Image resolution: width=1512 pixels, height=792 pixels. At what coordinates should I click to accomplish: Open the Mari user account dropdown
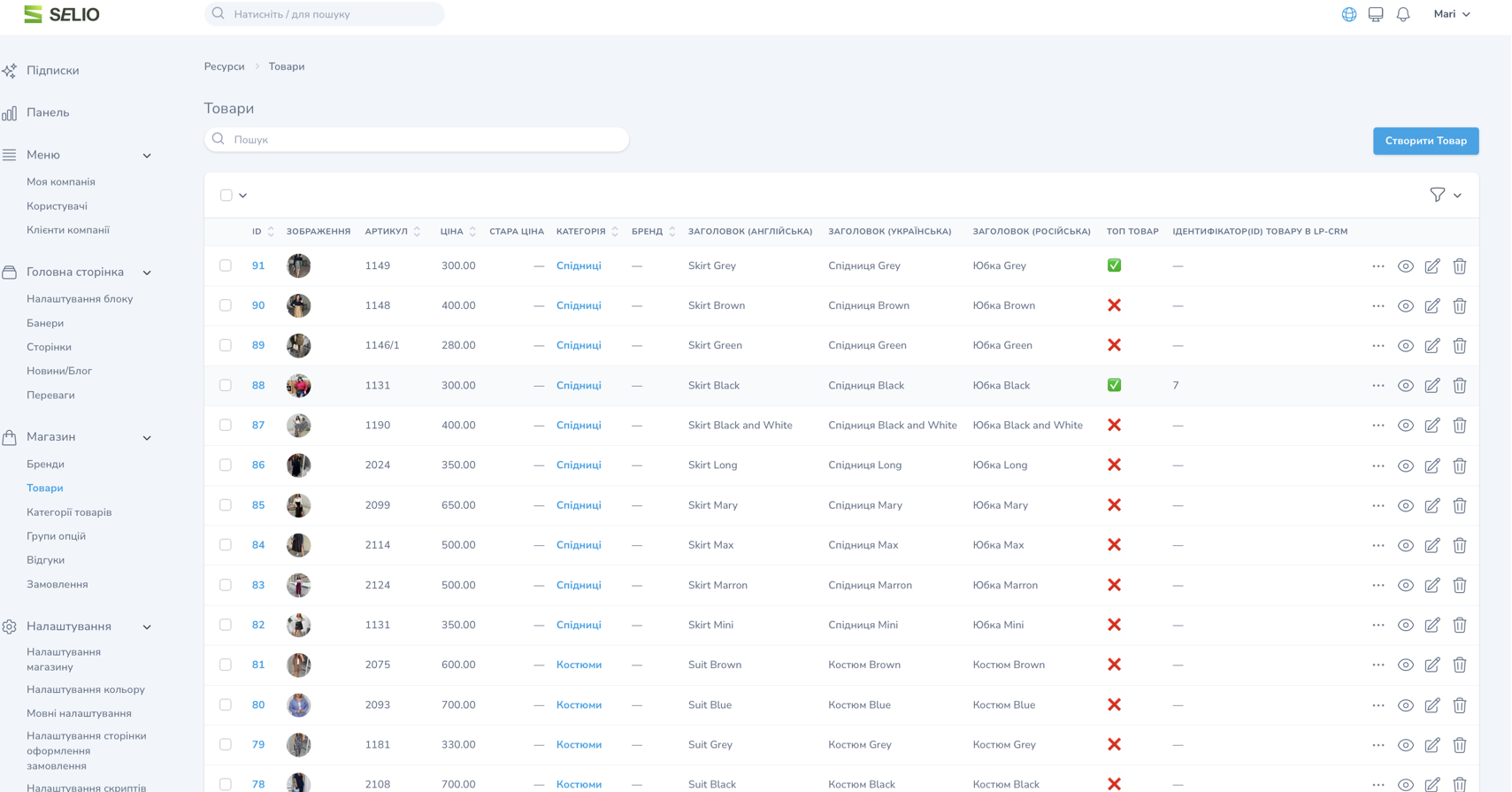[x=1451, y=14]
